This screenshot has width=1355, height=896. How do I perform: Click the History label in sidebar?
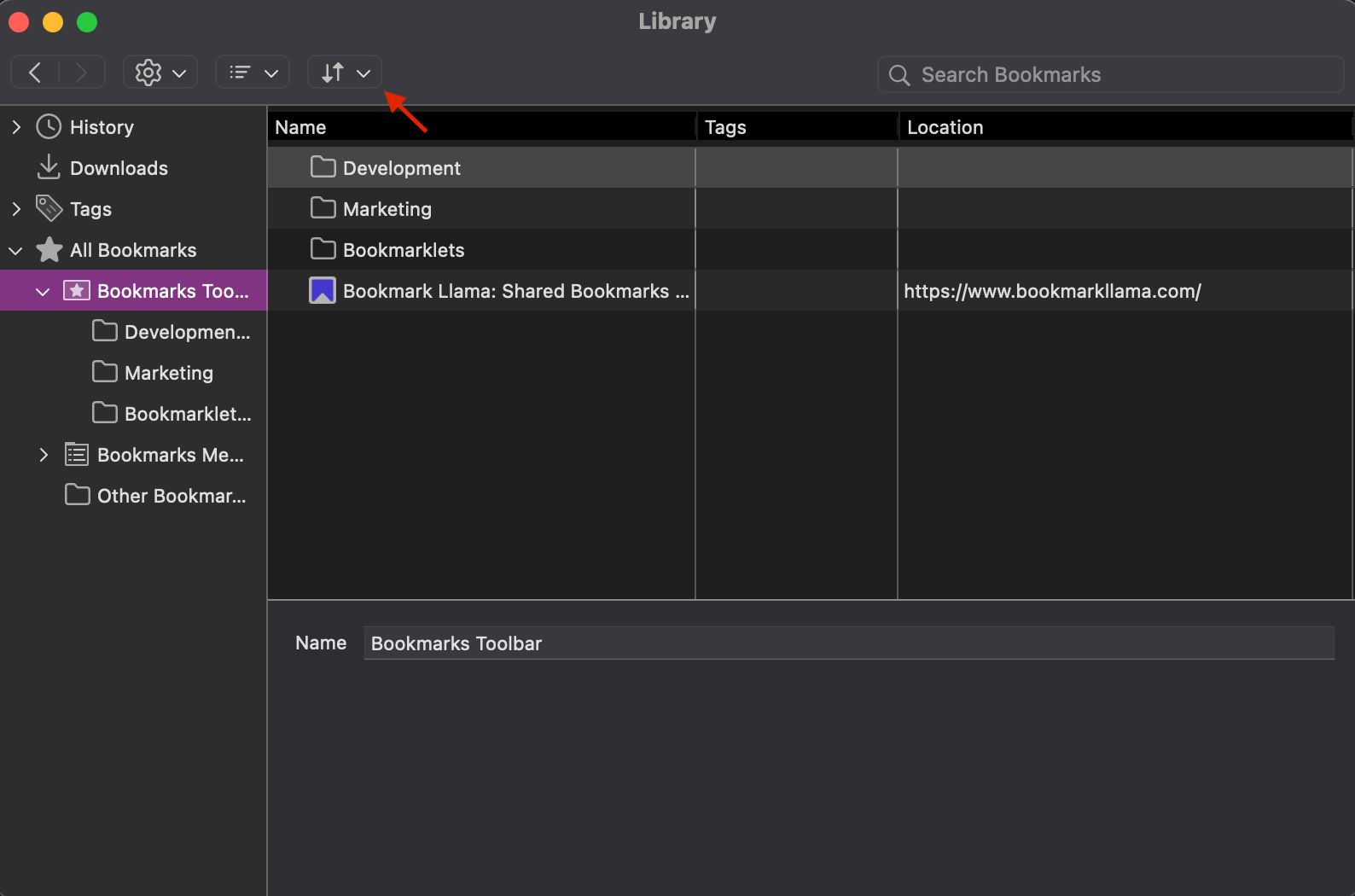[102, 127]
